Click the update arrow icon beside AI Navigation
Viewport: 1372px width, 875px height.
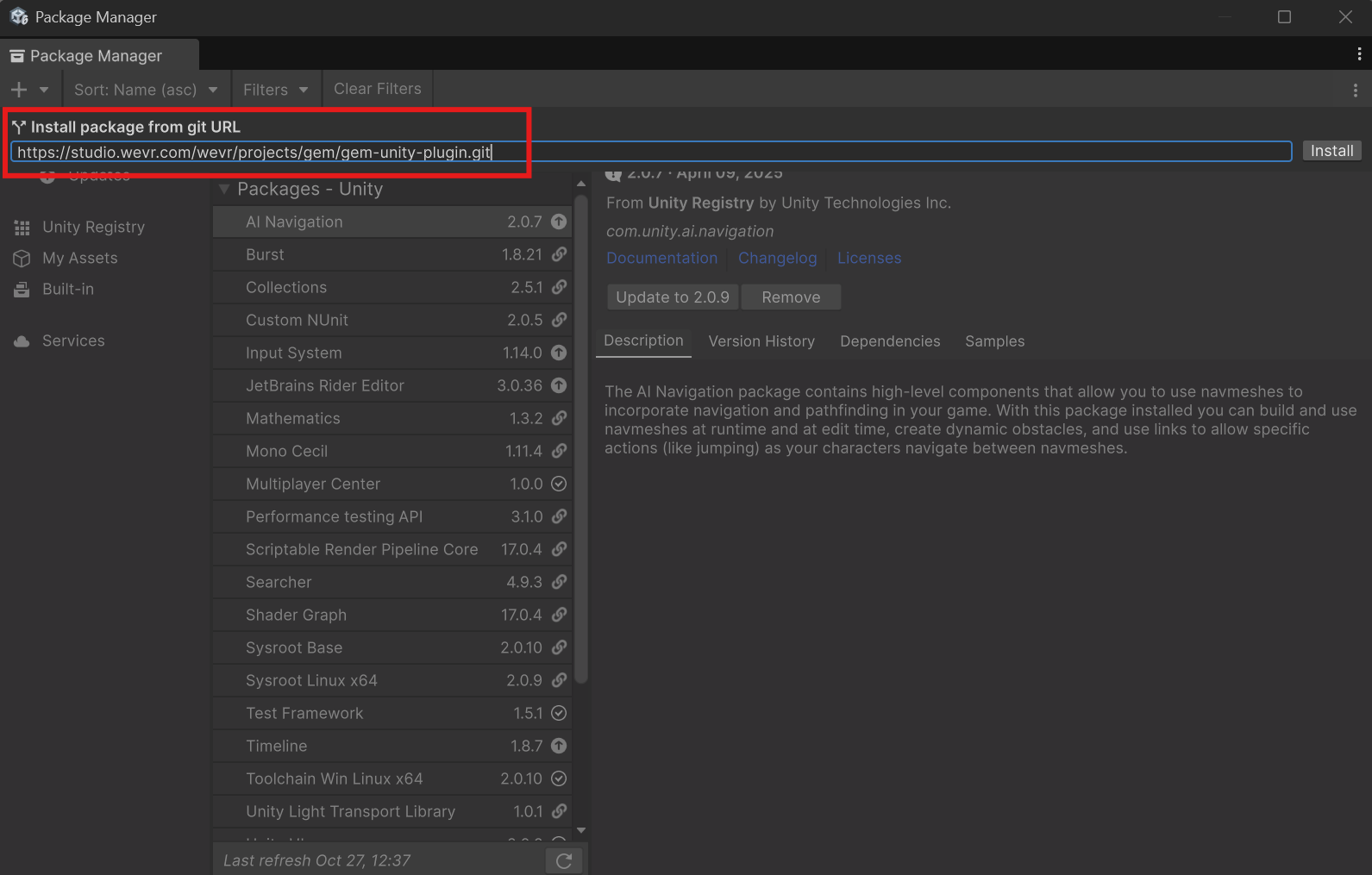click(x=559, y=222)
